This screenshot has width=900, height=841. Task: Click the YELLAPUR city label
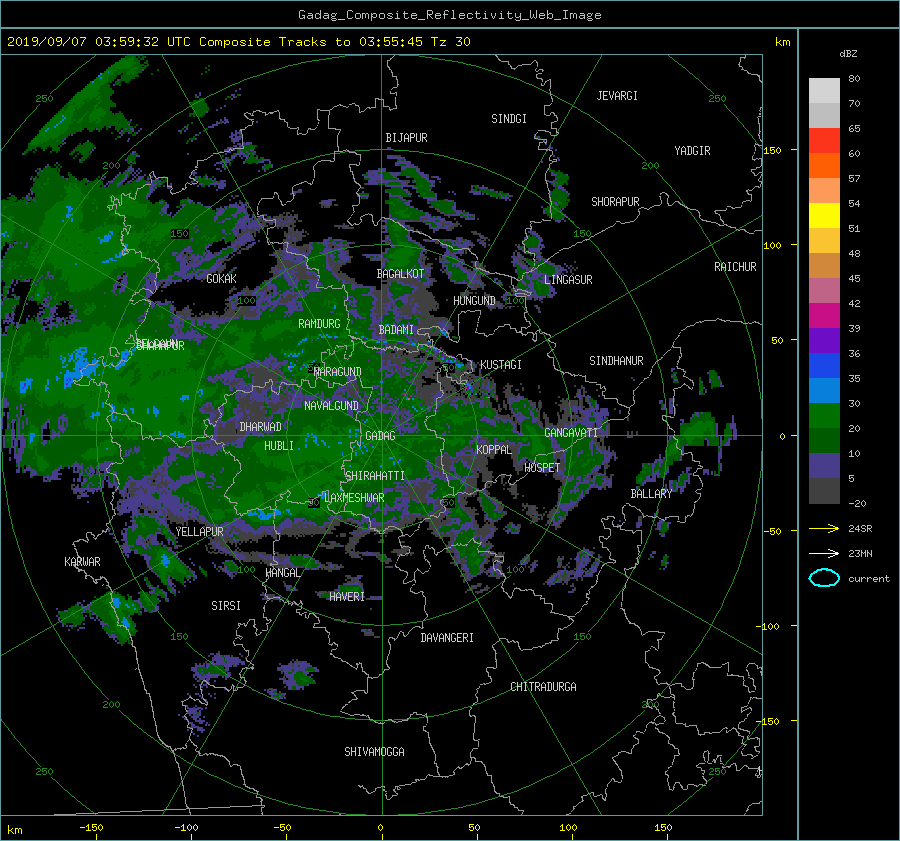pyautogui.click(x=199, y=532)
